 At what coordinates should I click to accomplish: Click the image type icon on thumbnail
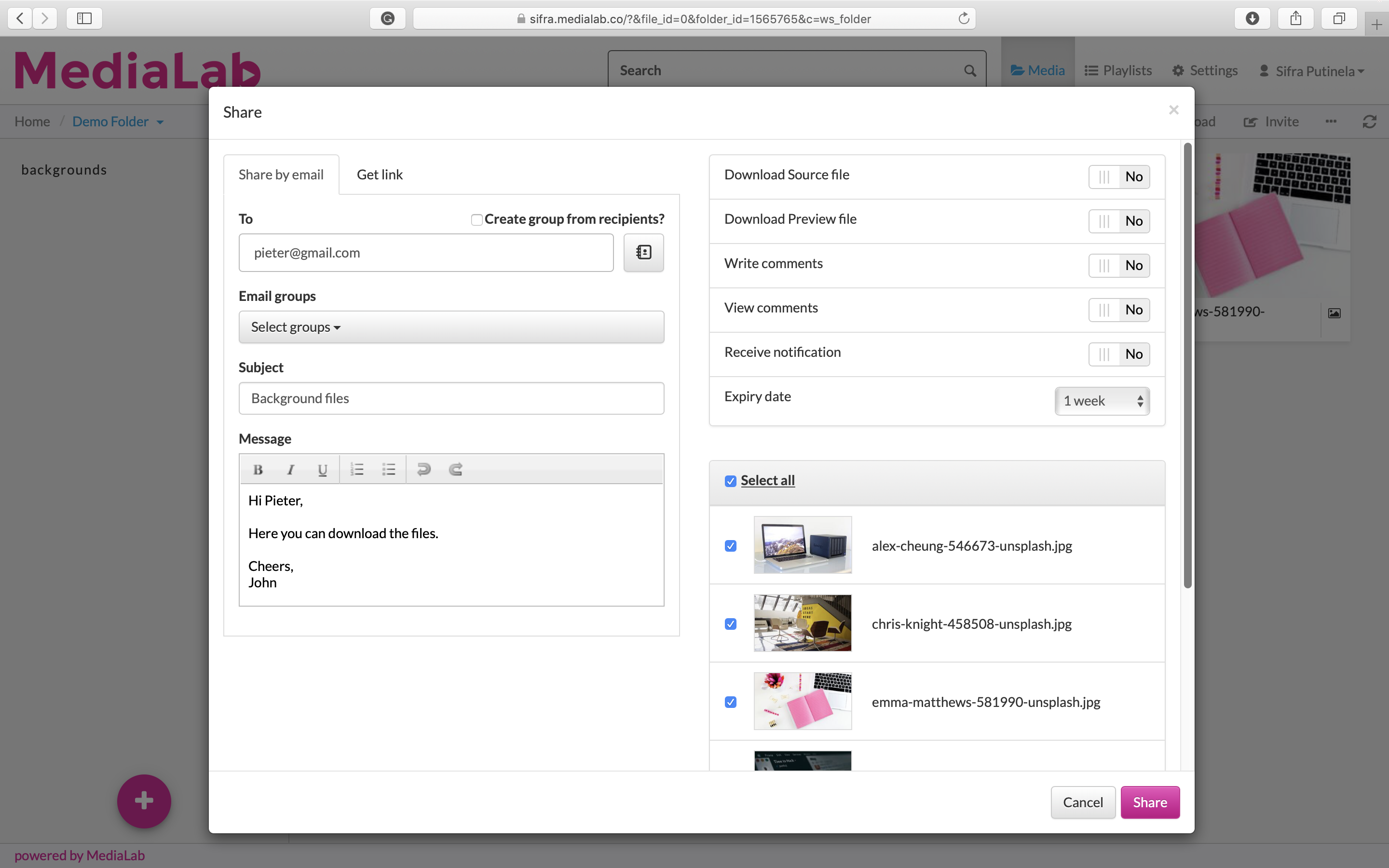coord(1335,313)
